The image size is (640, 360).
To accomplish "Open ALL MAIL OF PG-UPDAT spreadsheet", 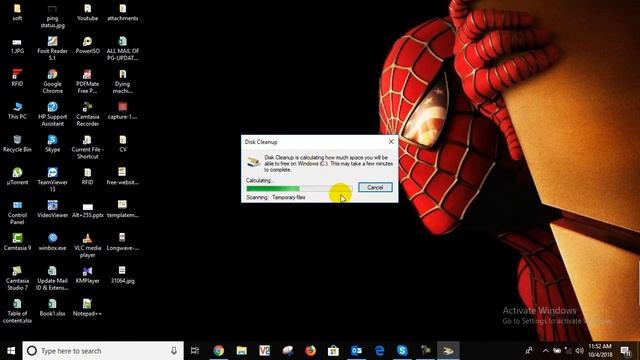I will (122, 49).
